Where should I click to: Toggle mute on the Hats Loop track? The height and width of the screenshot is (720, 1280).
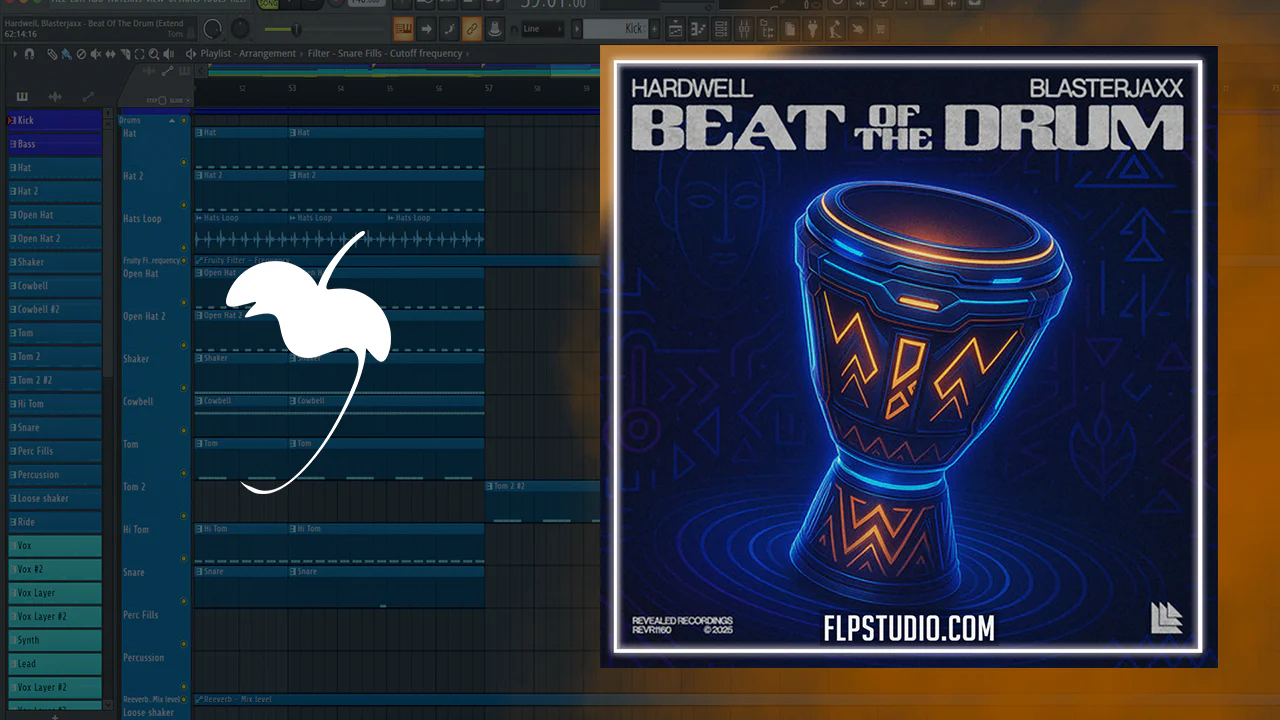click(x=183, y=247)
